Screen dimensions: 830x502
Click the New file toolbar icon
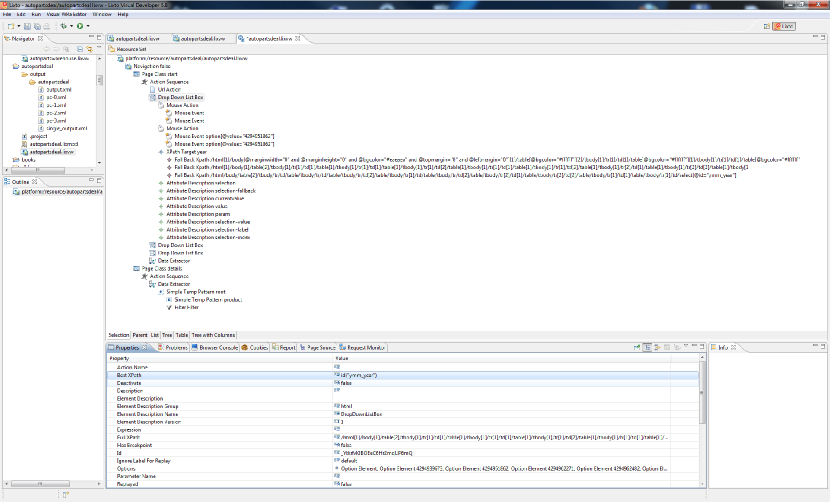[9, 25]
